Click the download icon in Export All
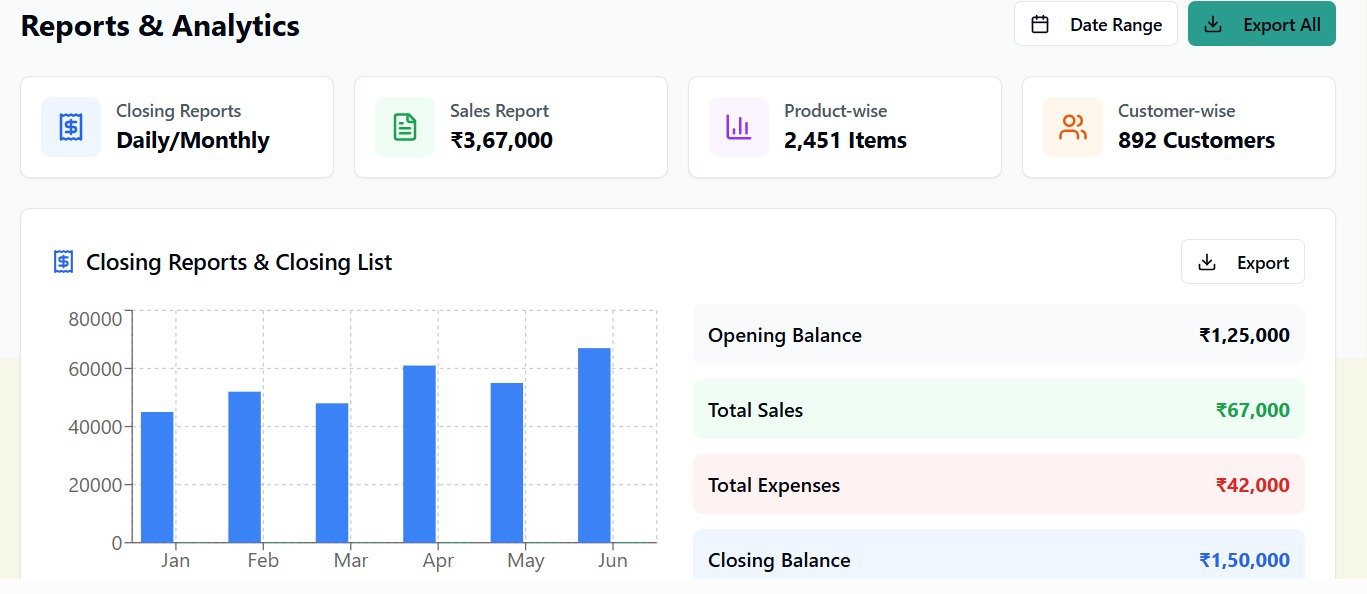The image size is (1367, 594). coord(1213,25)
